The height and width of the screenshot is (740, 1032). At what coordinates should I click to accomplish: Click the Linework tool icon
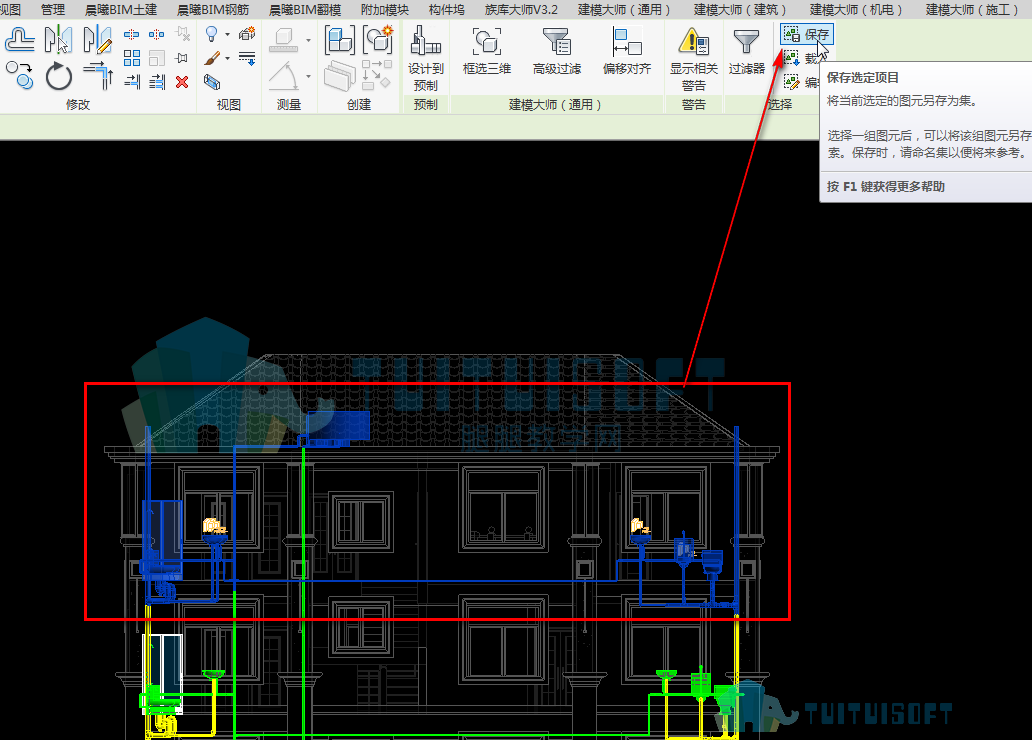tap(247, 58)
